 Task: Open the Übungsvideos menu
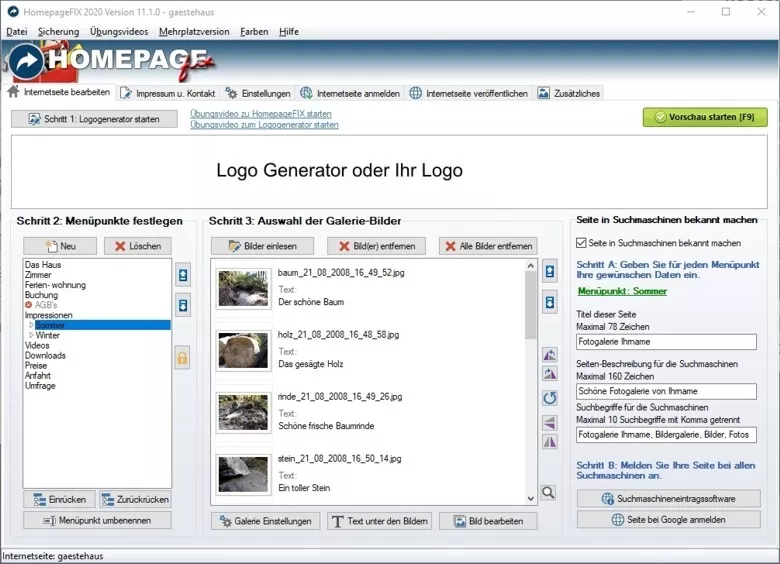(119, 31)
